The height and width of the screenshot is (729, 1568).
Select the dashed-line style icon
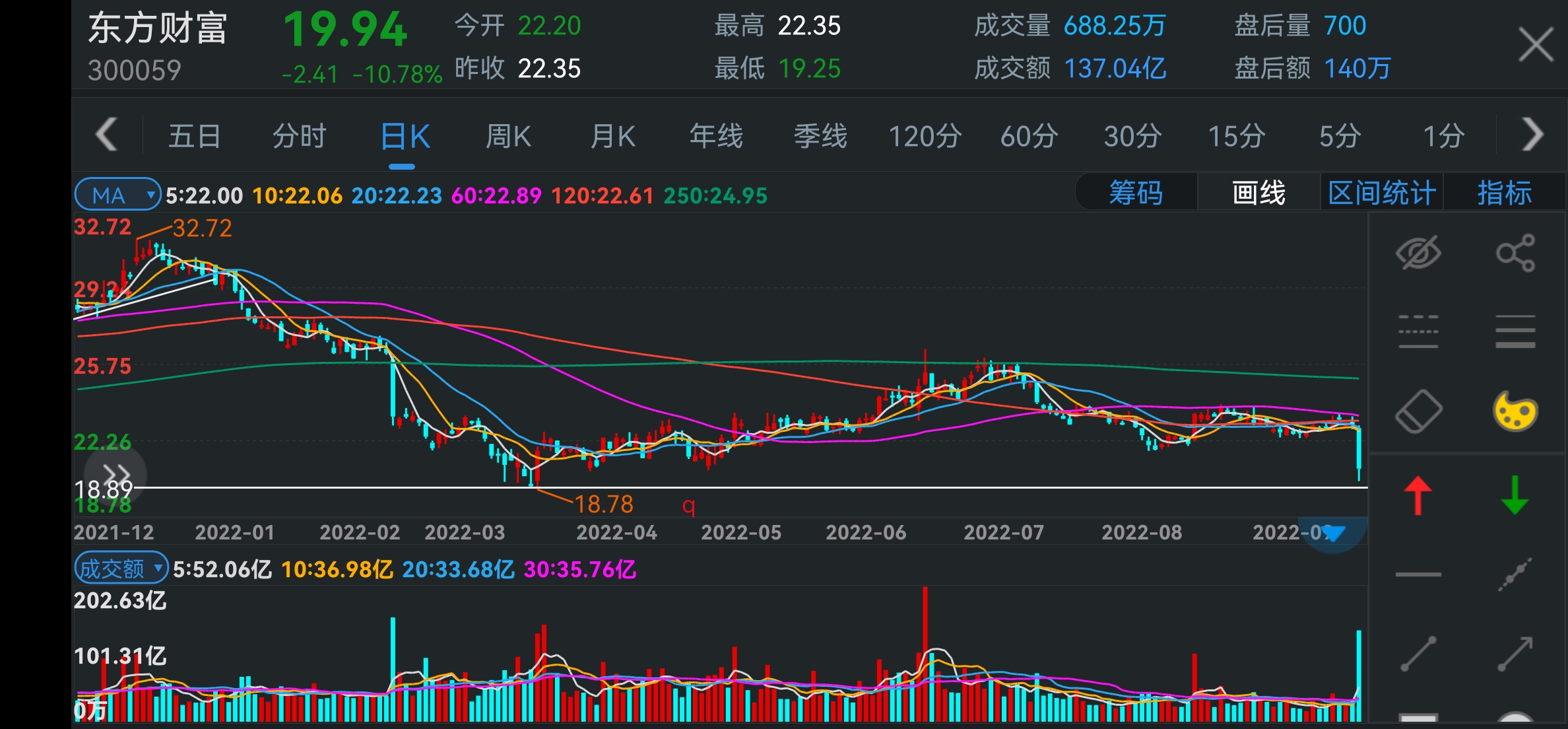(1418, 331)
